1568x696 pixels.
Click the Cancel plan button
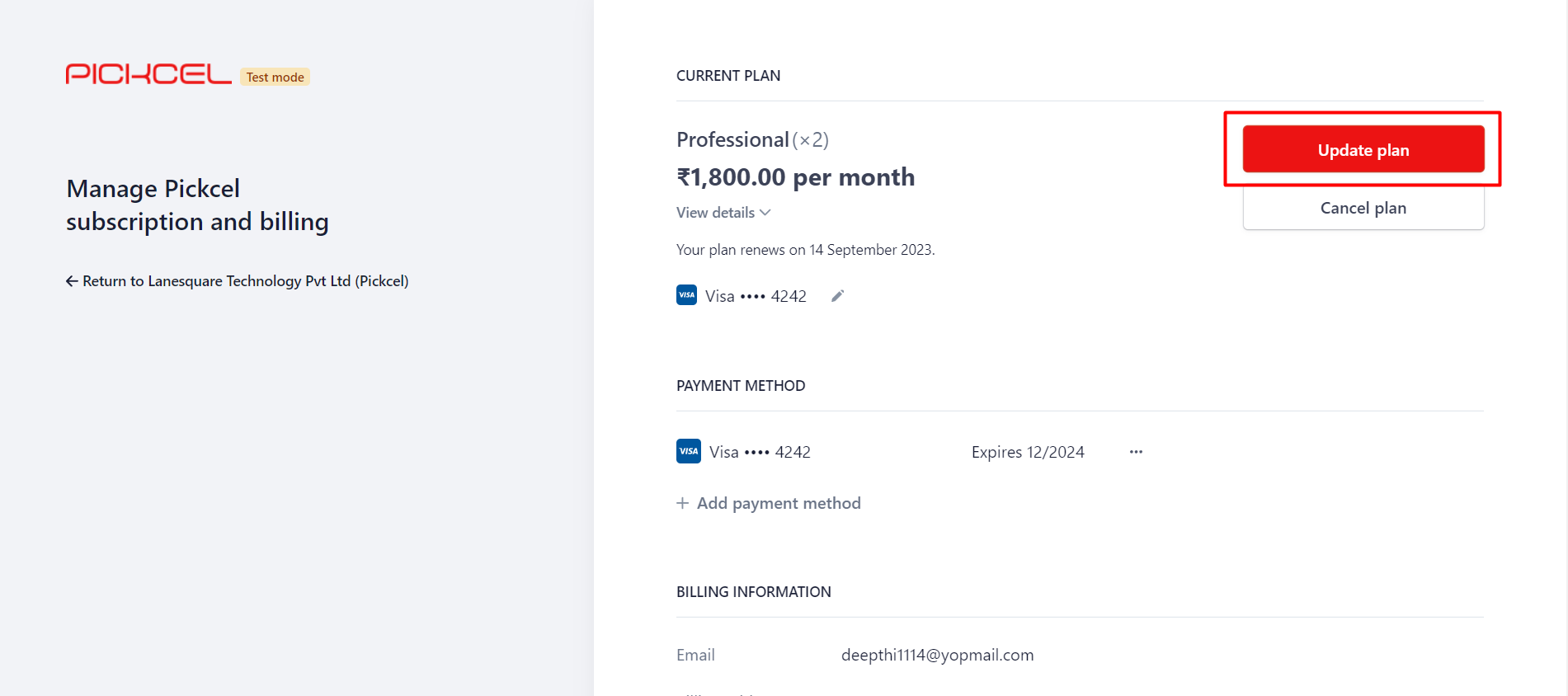[x=1363, y=208]
